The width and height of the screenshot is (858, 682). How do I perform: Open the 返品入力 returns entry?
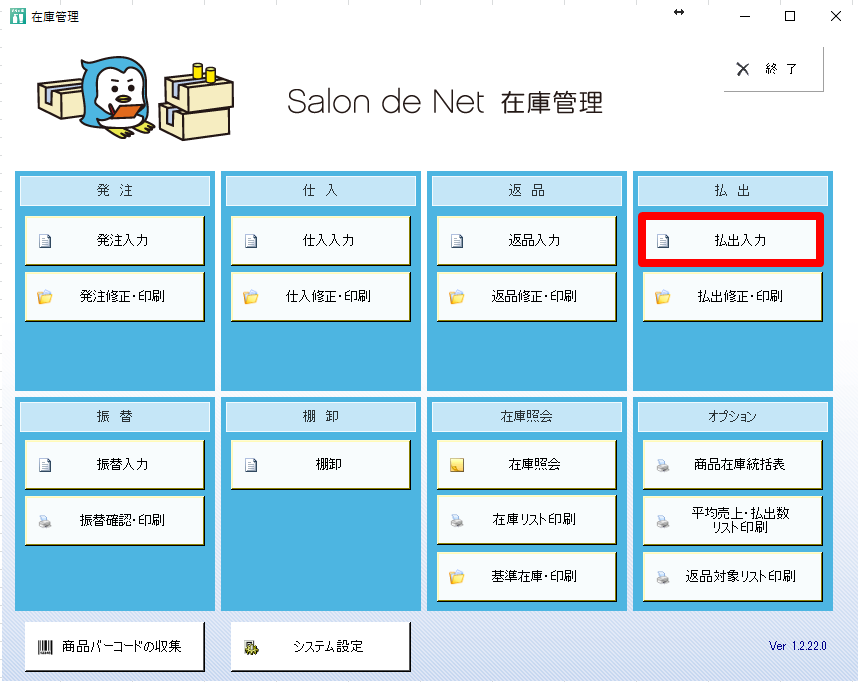pyautogui.click(x=526, y=240)
